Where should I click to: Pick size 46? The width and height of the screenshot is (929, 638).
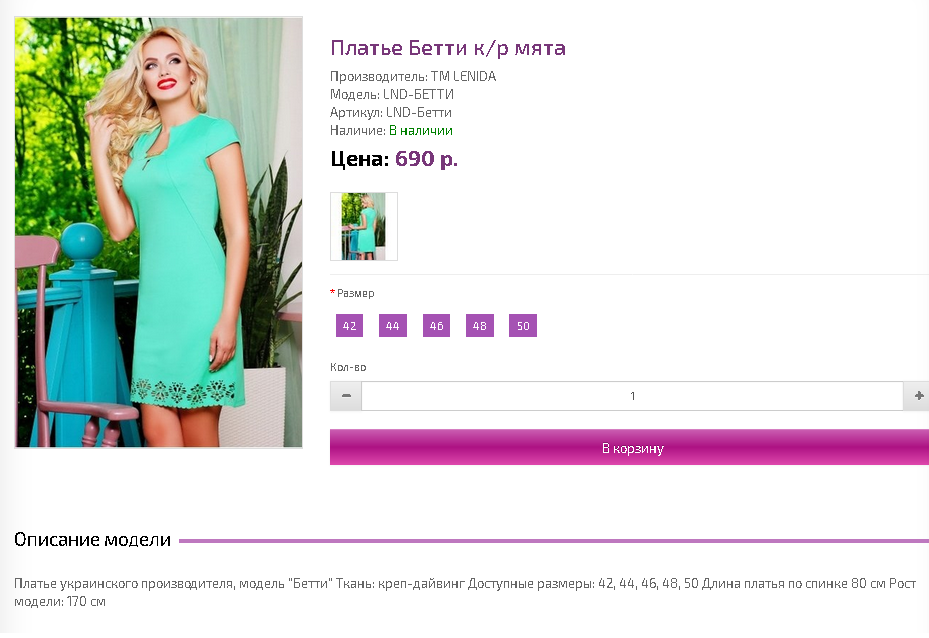tap(436, 326)
